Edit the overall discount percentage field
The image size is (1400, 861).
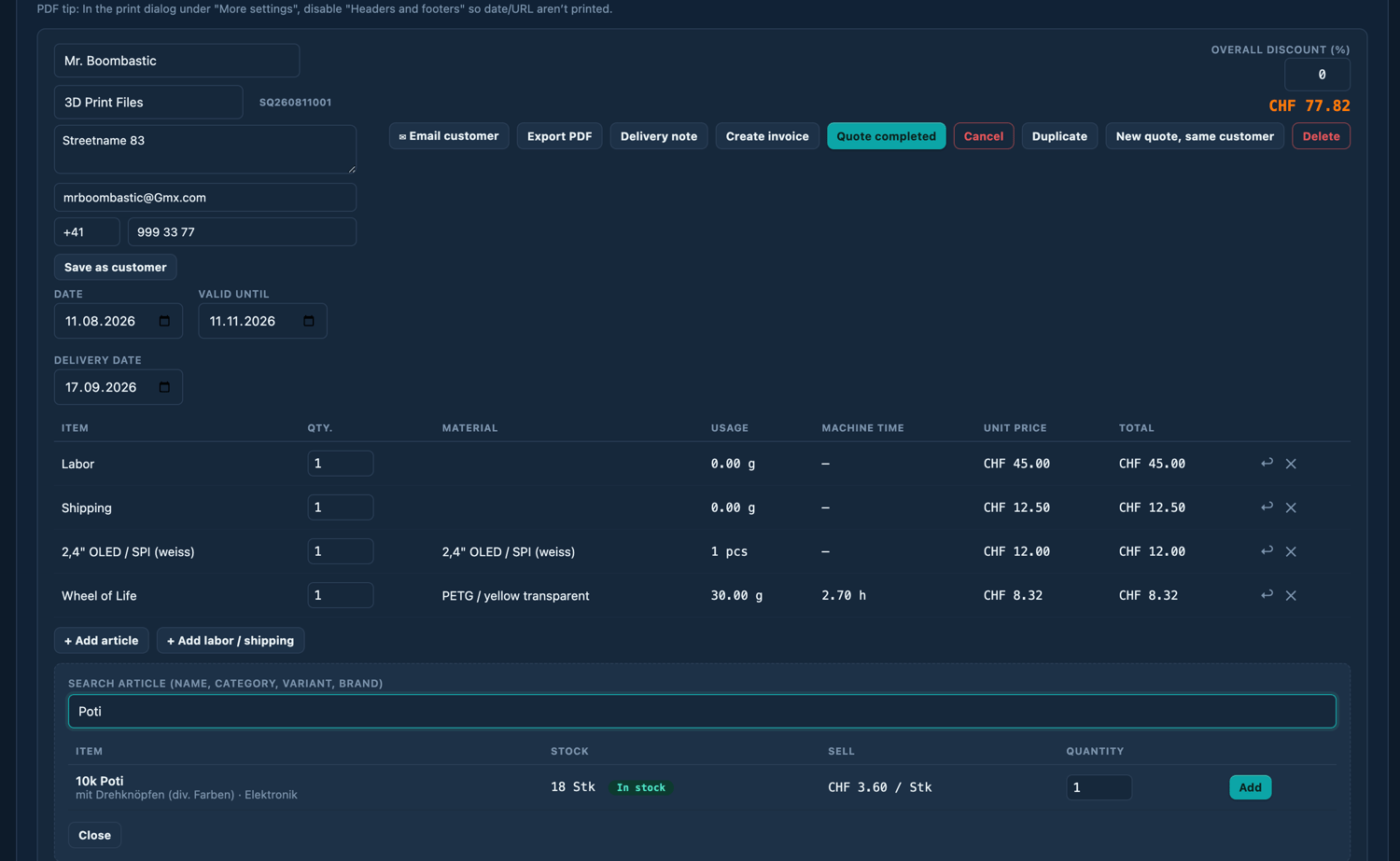point(1317,75)
